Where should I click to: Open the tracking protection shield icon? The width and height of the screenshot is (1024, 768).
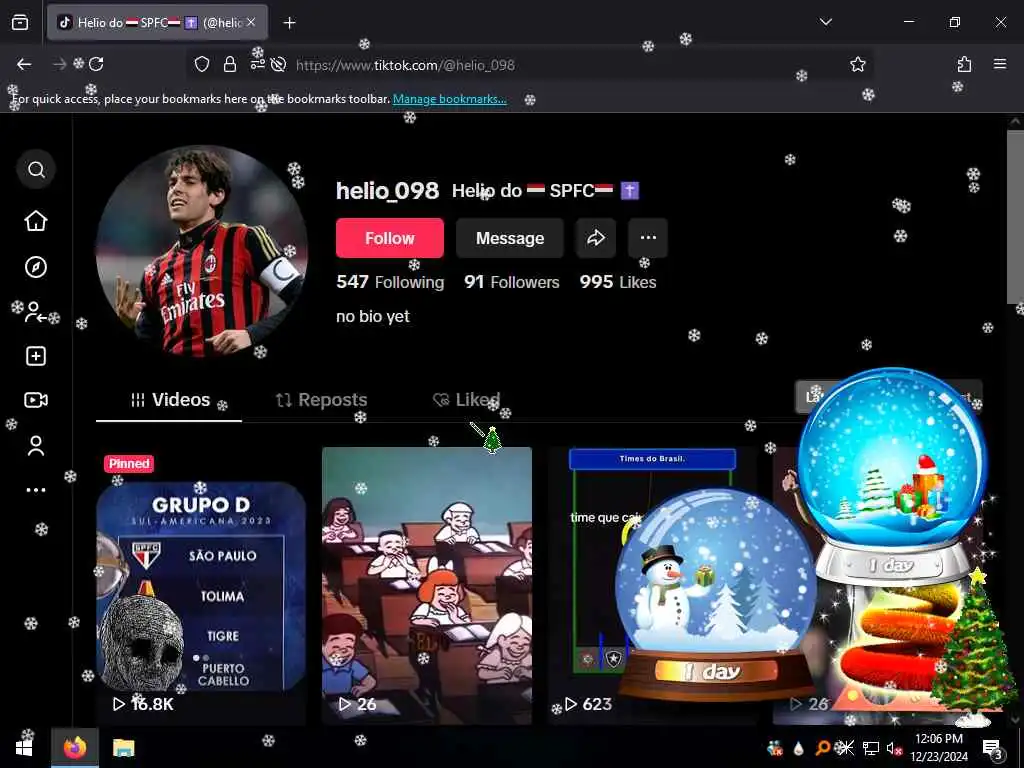202,64
